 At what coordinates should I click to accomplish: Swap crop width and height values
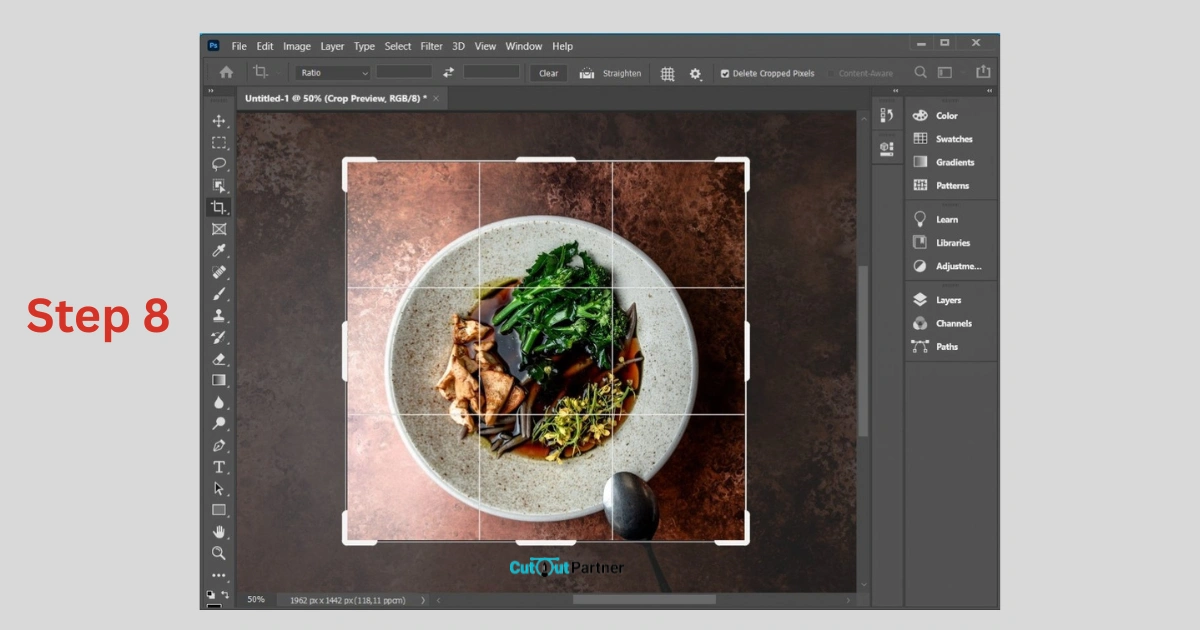pos(448,73)
